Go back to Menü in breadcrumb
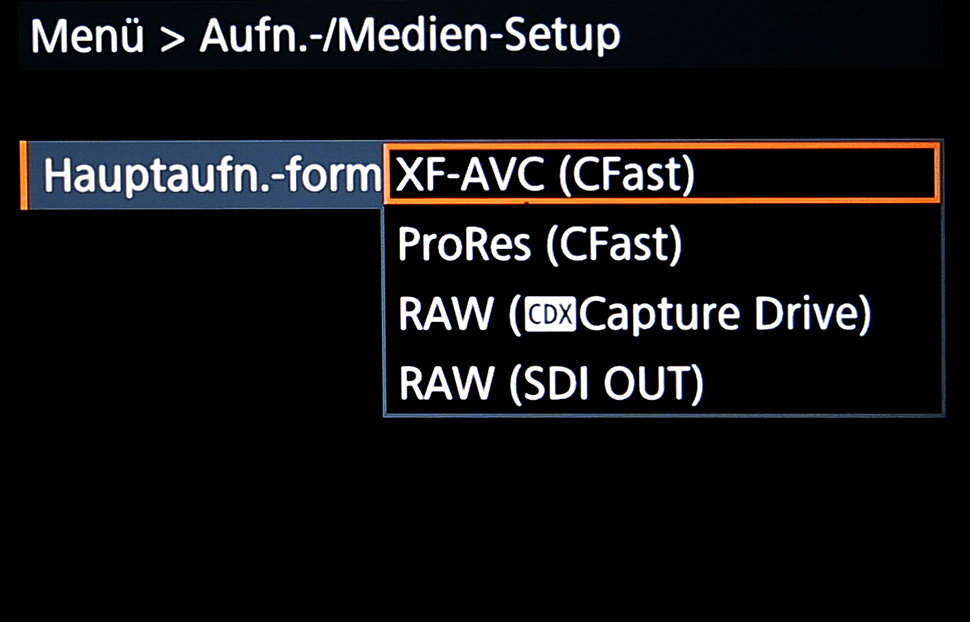970x622 pixels. [x=87, y=36]
